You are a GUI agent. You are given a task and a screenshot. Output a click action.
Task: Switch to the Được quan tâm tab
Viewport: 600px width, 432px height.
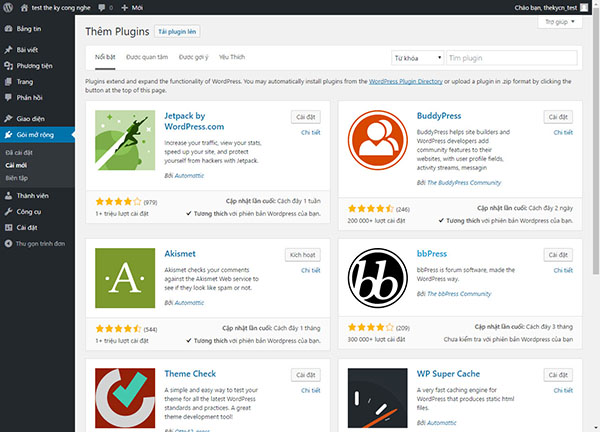pos(147,57)
